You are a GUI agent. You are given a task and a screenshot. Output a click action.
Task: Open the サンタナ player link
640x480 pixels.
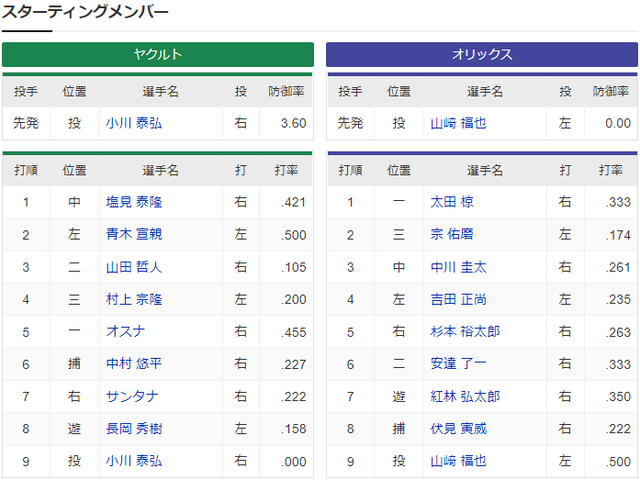point(132,396)
